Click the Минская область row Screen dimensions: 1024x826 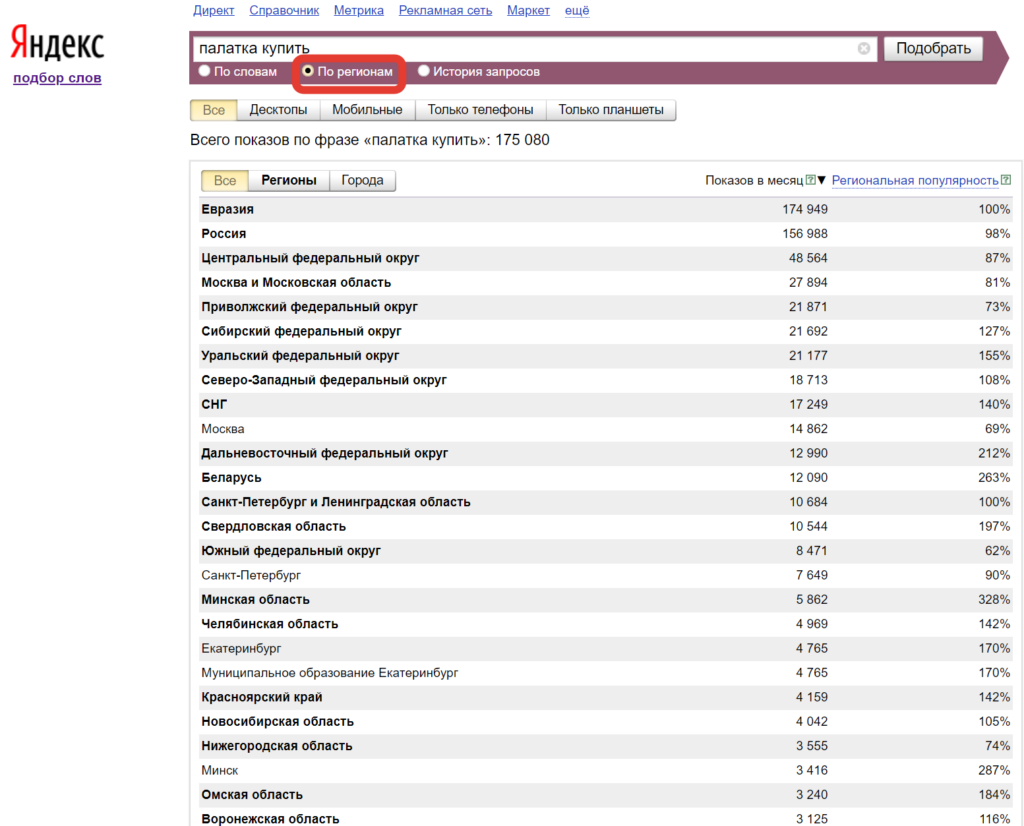coord(606,599)
